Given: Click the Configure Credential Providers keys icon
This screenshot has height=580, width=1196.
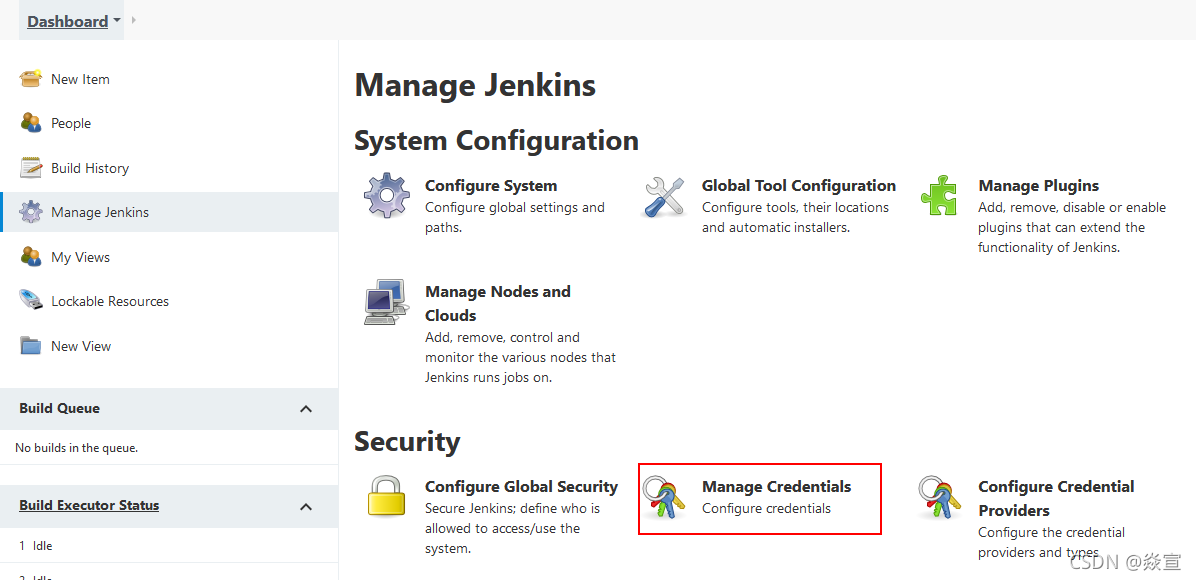Looking at the screenshot, I should 939,497.
